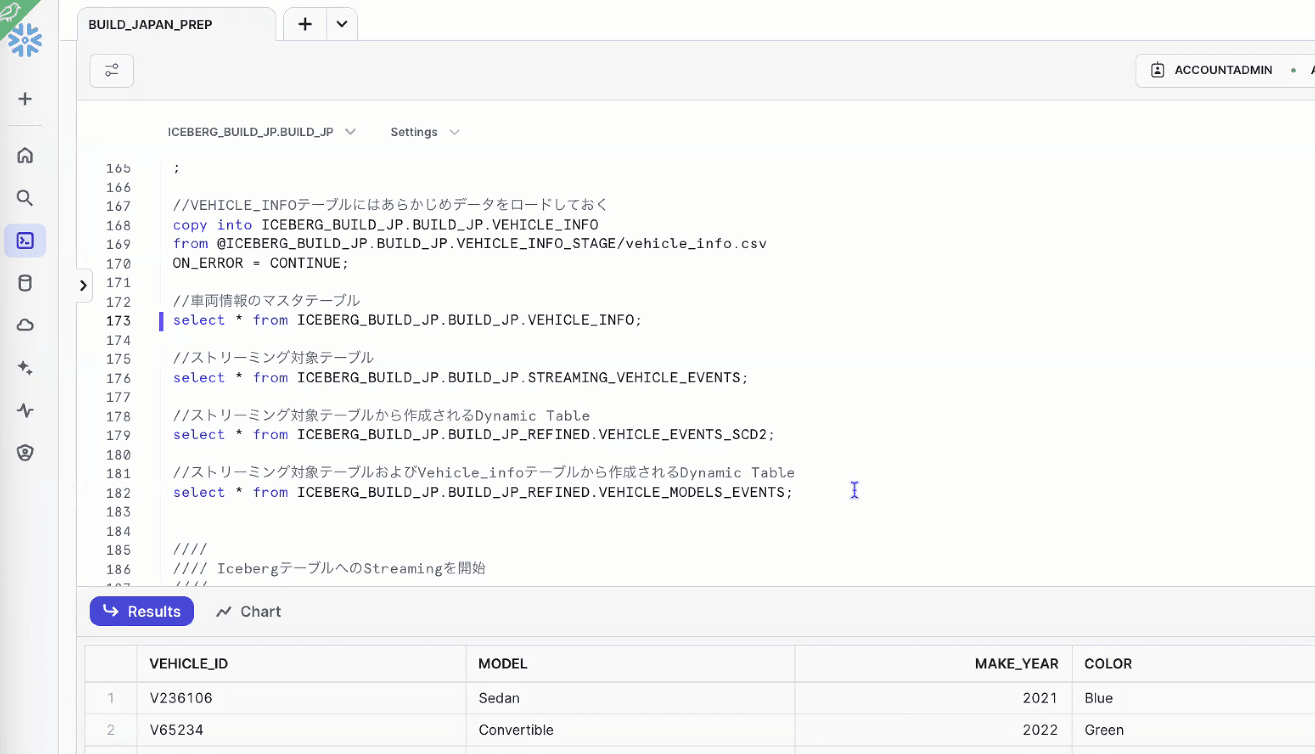Add a new worksheet tab
Viewport: 1315px width, 754px height.
[305, 24]
